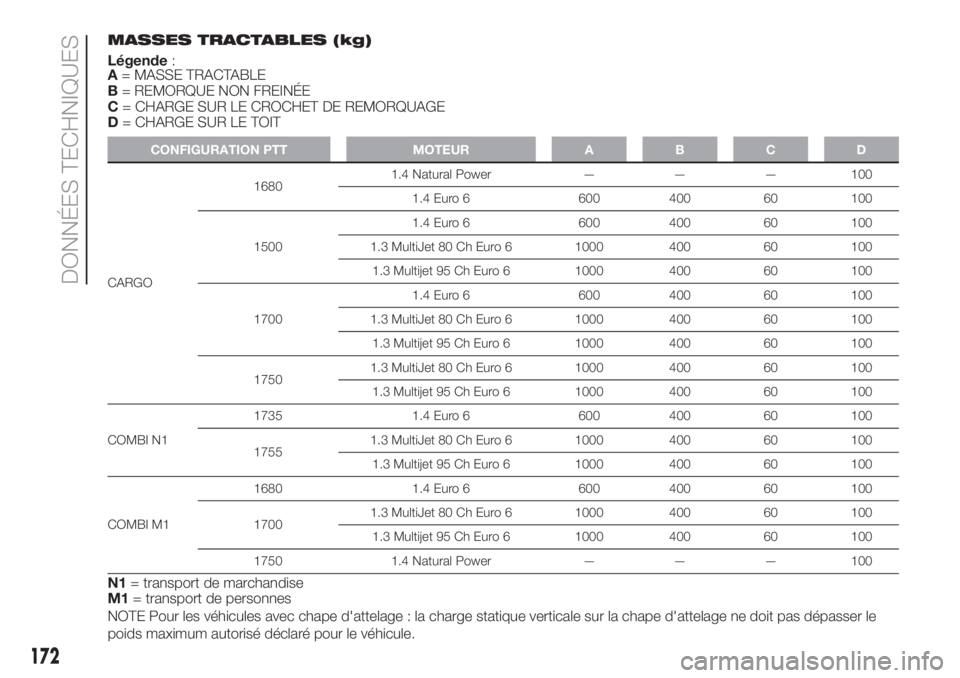Click table column header 'C'
The image size is (960, 678).
coord(770,150)
